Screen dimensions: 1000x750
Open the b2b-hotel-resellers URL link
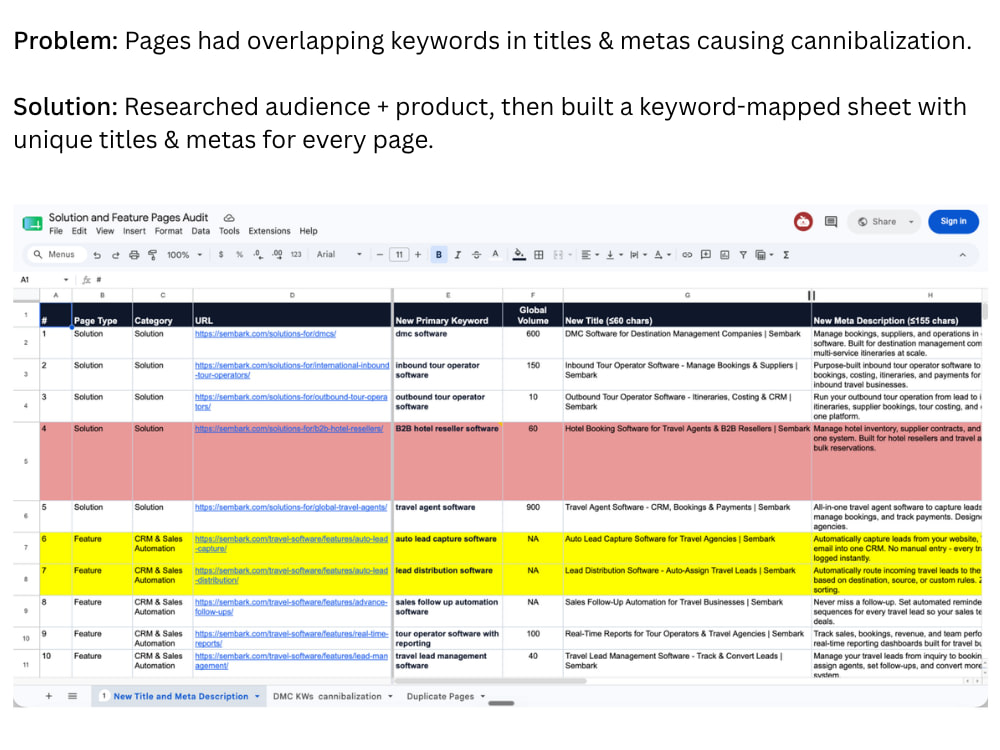[x=289, y=429]
